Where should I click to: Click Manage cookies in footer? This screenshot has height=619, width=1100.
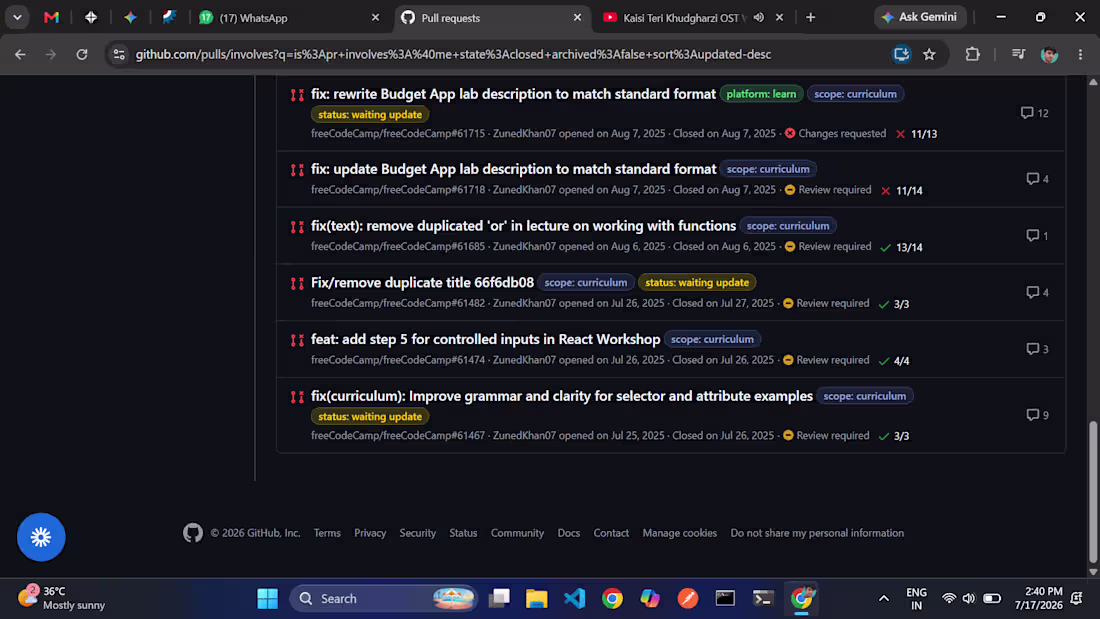680,533
